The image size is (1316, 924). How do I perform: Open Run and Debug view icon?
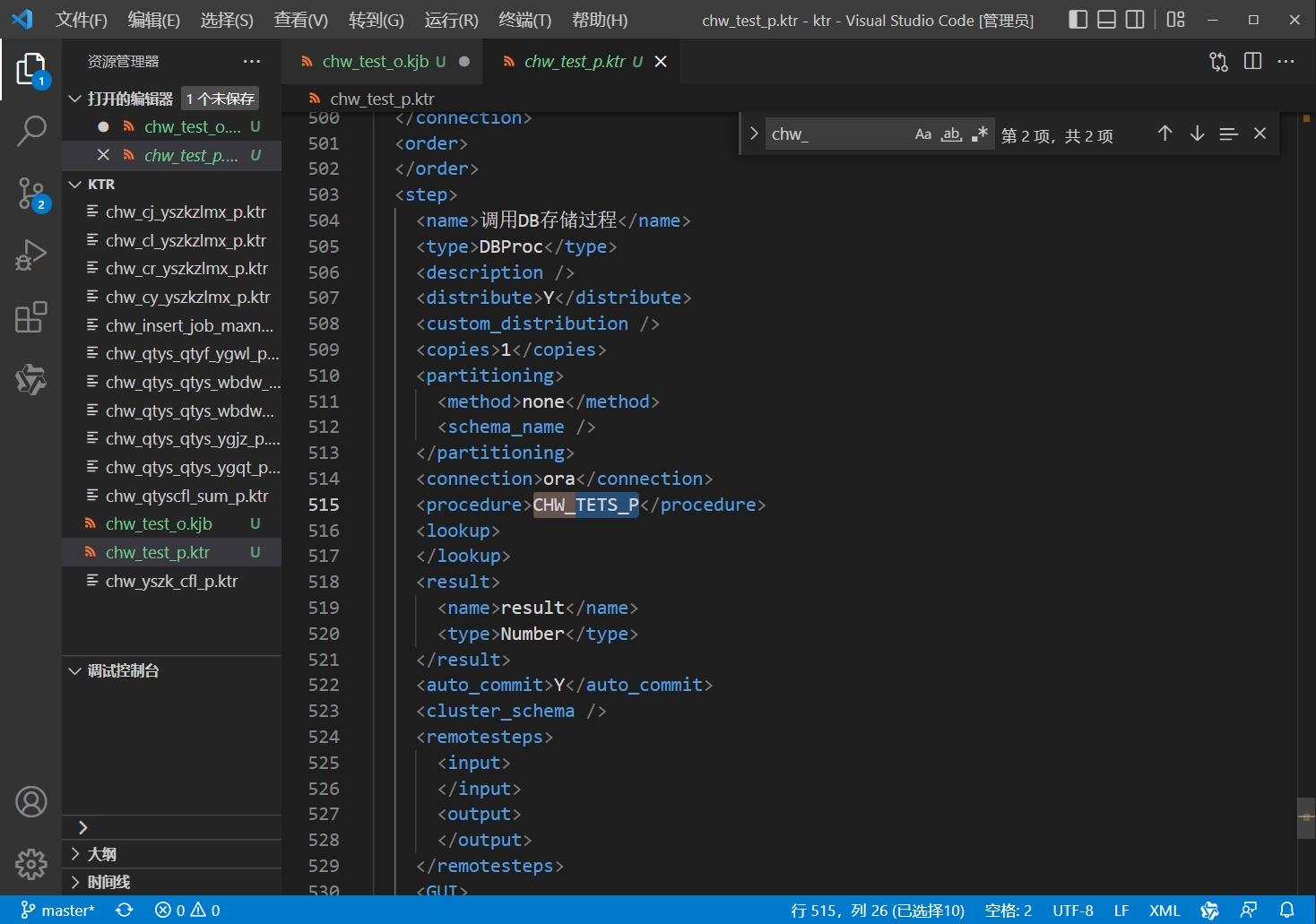[30, 255]
